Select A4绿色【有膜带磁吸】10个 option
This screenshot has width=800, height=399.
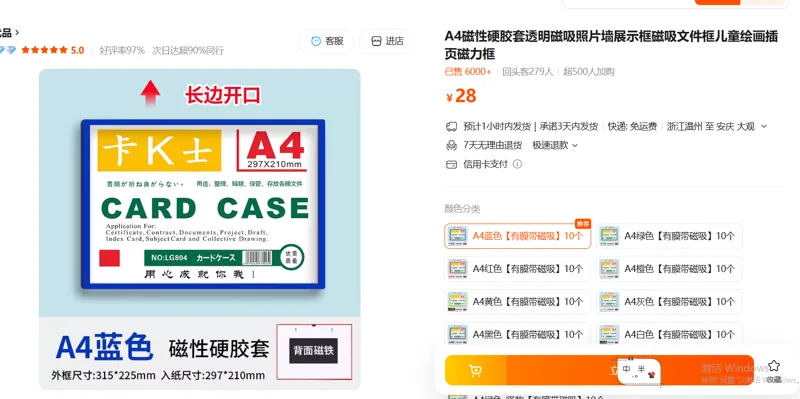(x=669, y=236)
